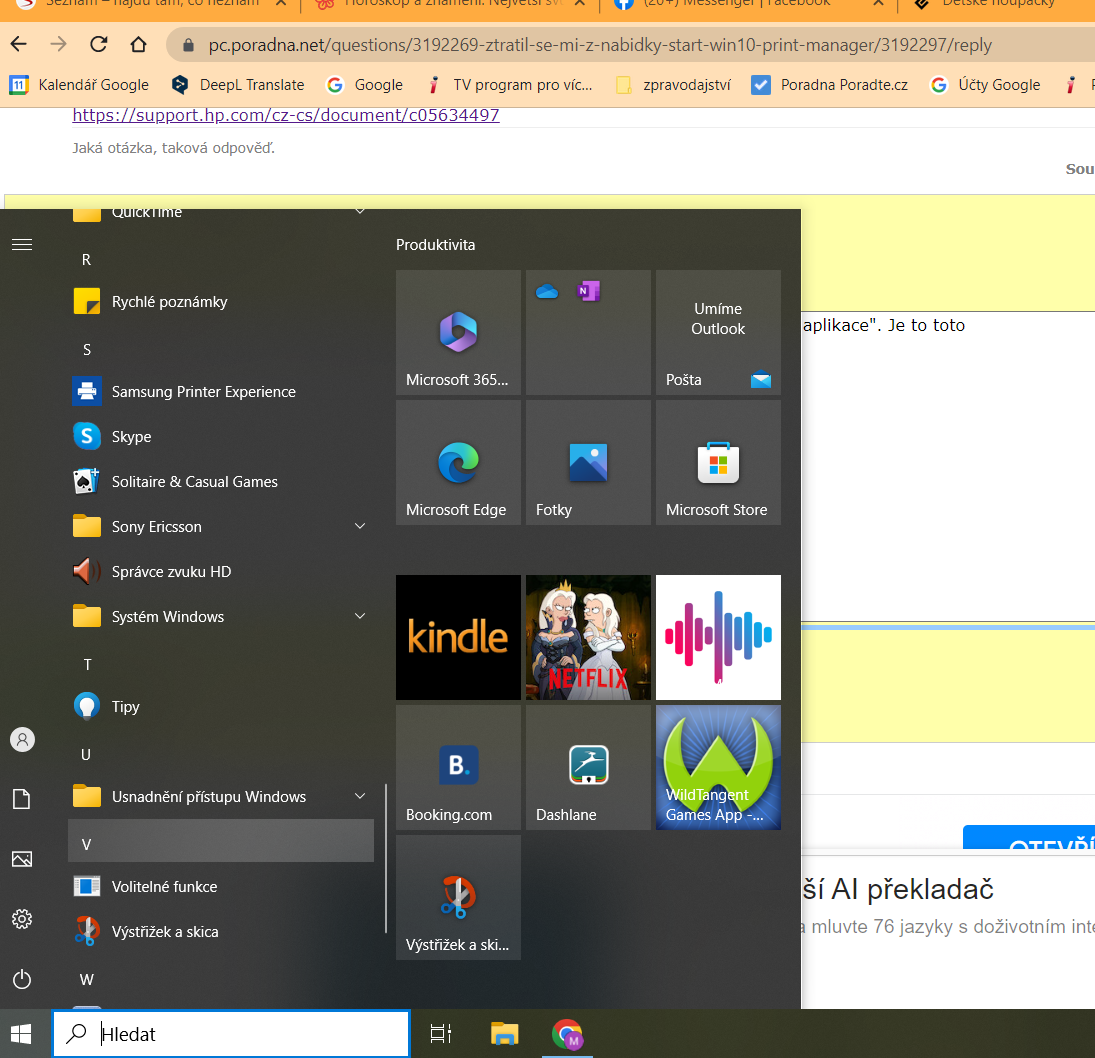
Task: Click the Windows Start button
Action: [x=21, y=1034]
